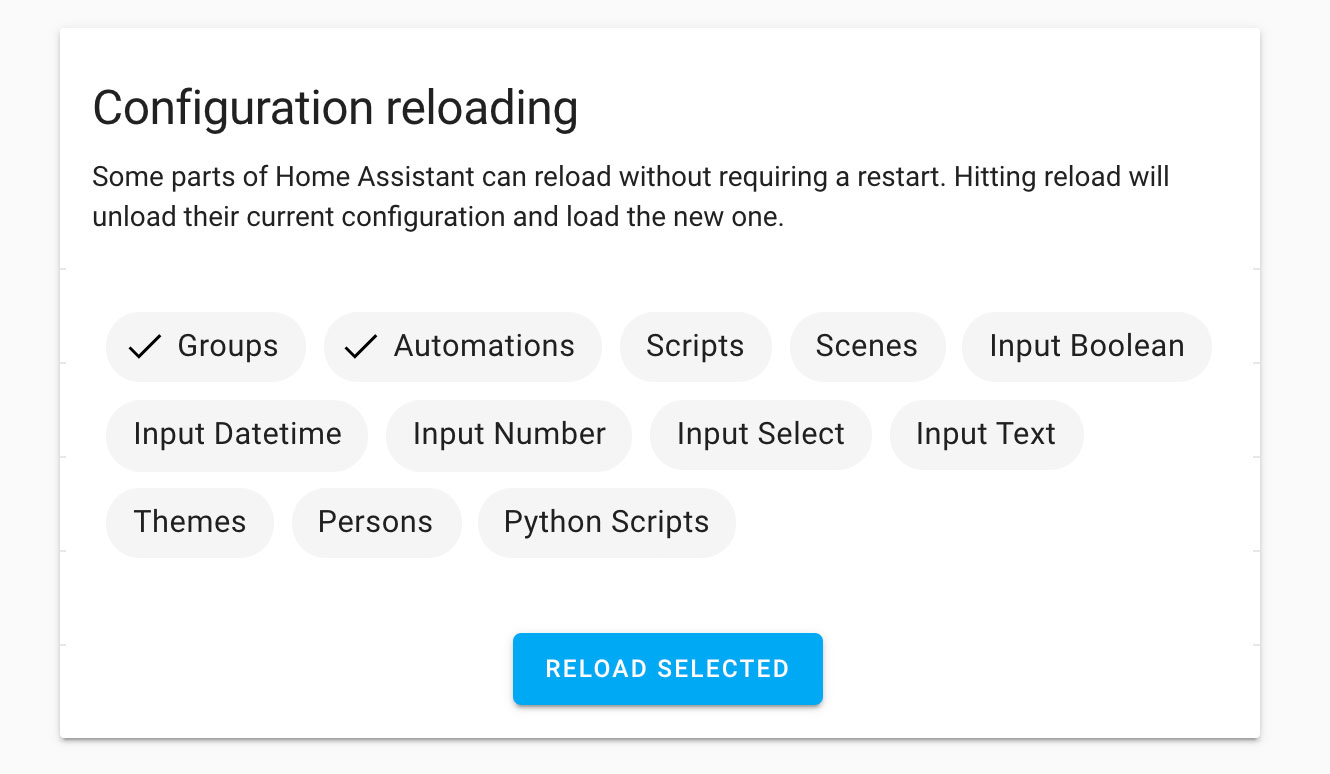Click the checkmark icon on Groups chip

pos(145,347)
